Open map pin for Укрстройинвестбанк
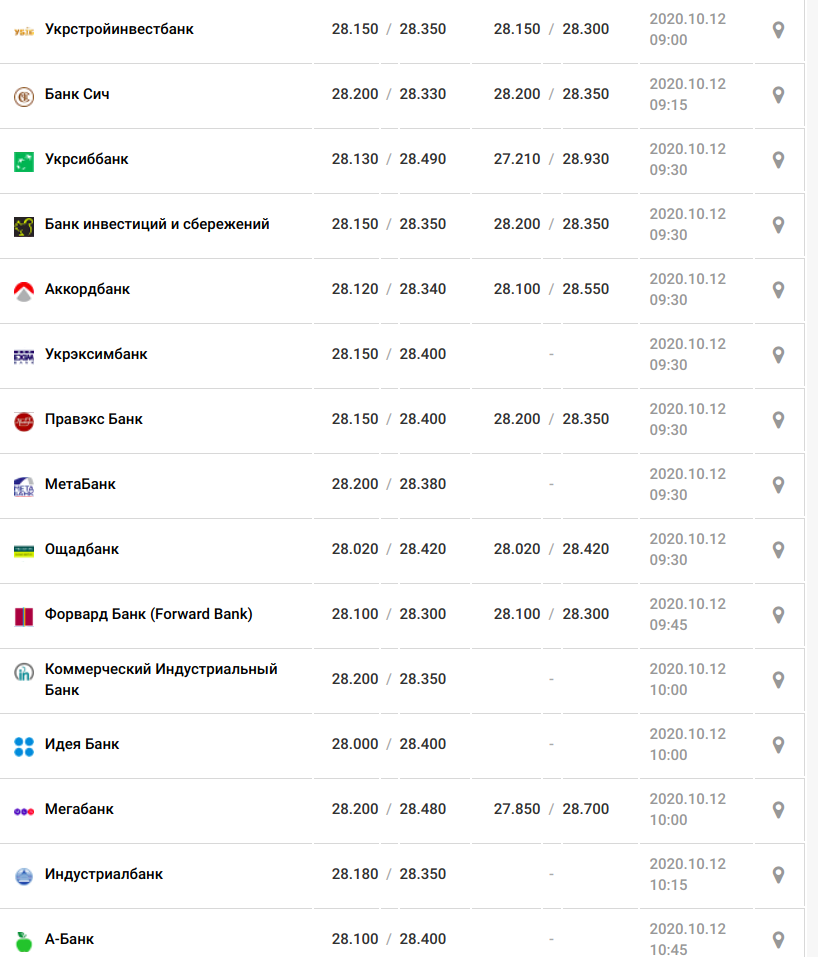 tap(778, 30)
